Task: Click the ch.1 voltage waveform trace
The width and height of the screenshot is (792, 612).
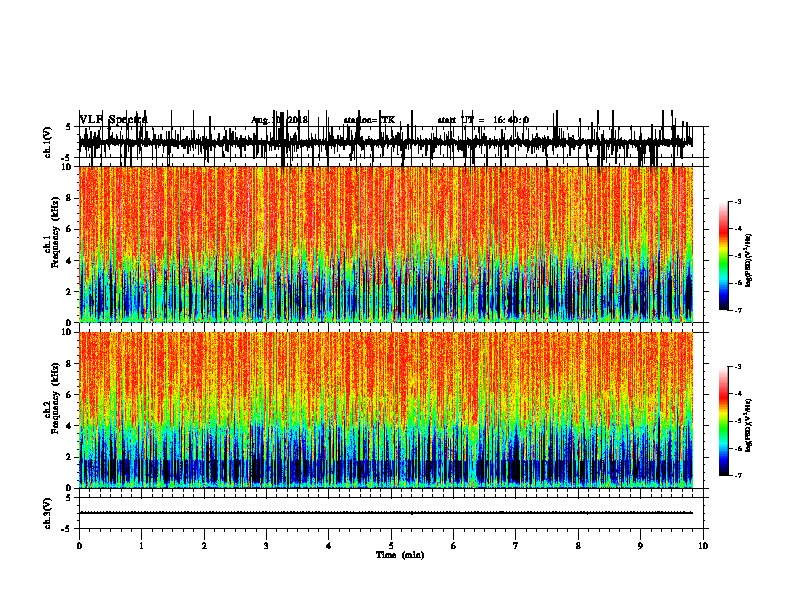Action: point(386,142)
